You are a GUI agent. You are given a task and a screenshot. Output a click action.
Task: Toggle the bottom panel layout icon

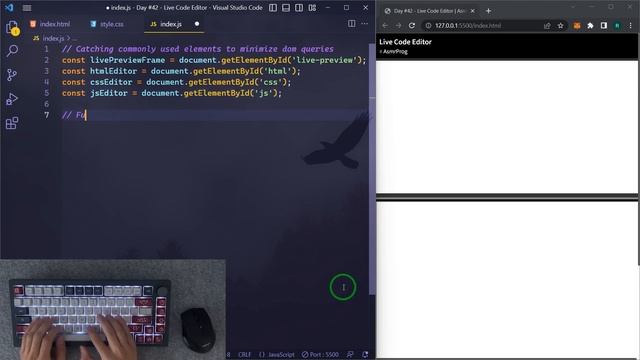[286, 8]
